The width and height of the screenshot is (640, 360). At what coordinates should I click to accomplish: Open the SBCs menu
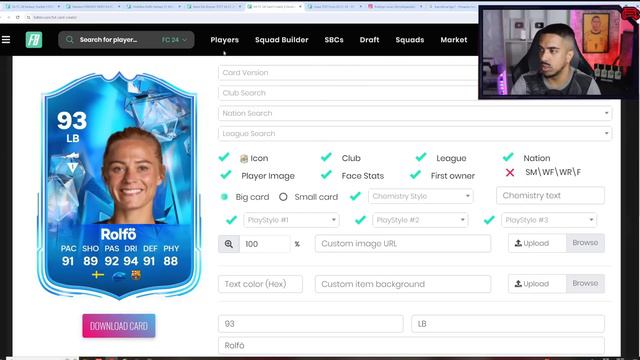tap(334, 40)
